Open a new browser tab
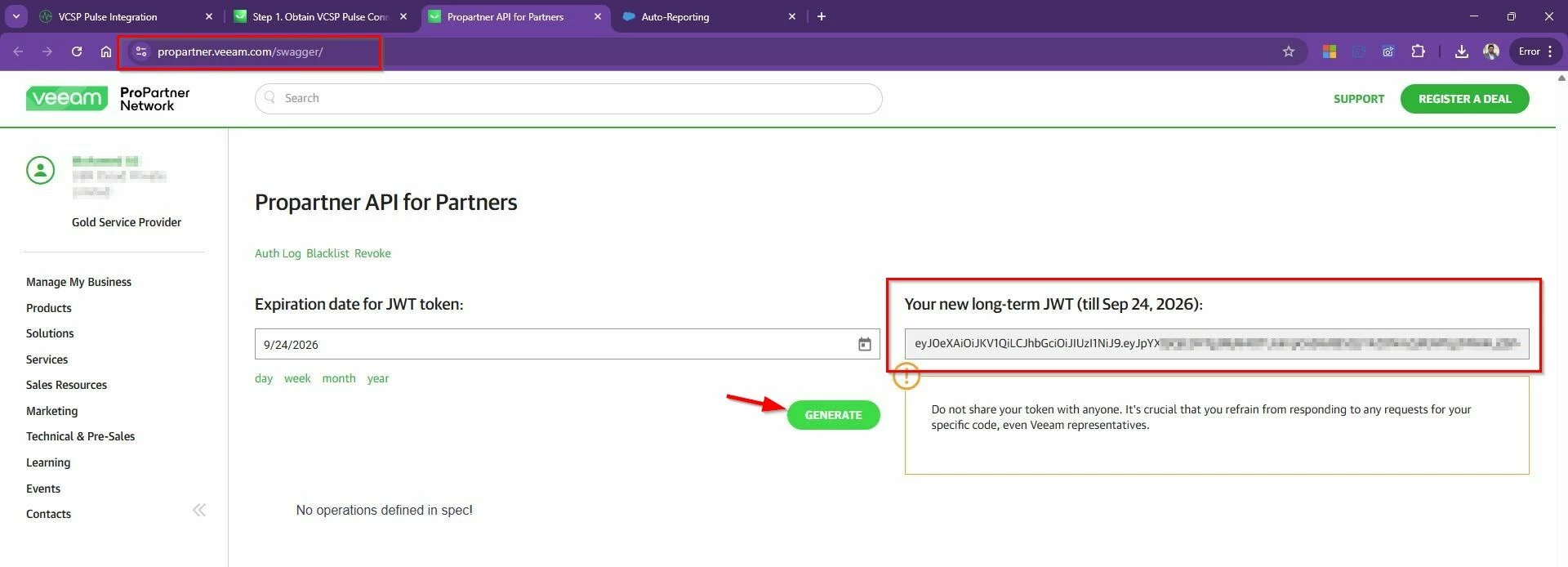This screenshot has height=567, width=1568. pyautogui.click(x=822, y=16)
